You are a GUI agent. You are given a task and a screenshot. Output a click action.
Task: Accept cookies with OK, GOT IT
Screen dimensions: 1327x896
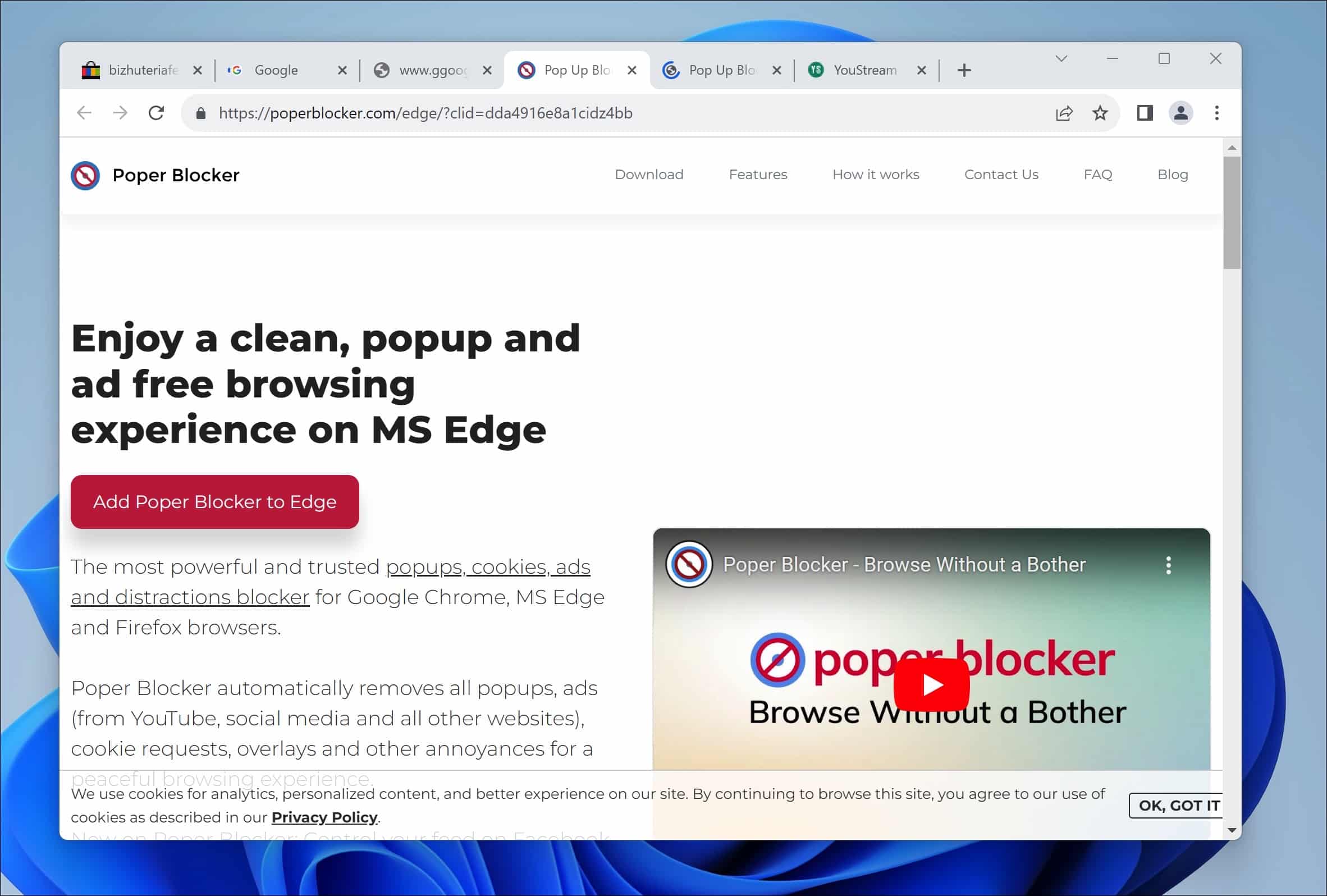click(x=1175, y=805)
